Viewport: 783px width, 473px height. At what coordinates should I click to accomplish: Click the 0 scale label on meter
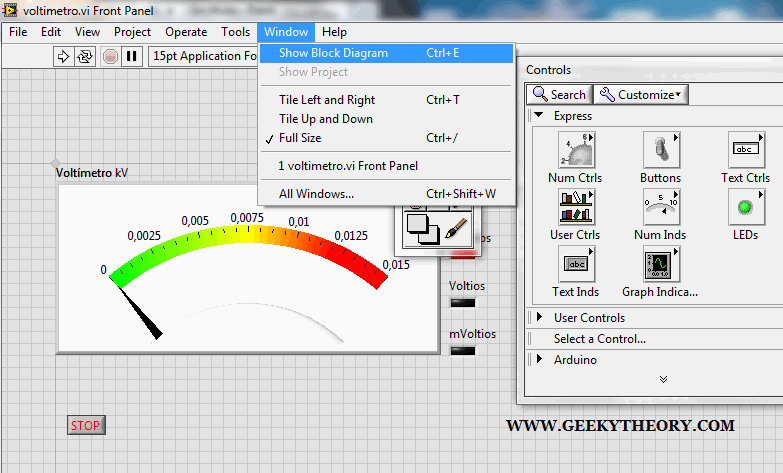103,270
